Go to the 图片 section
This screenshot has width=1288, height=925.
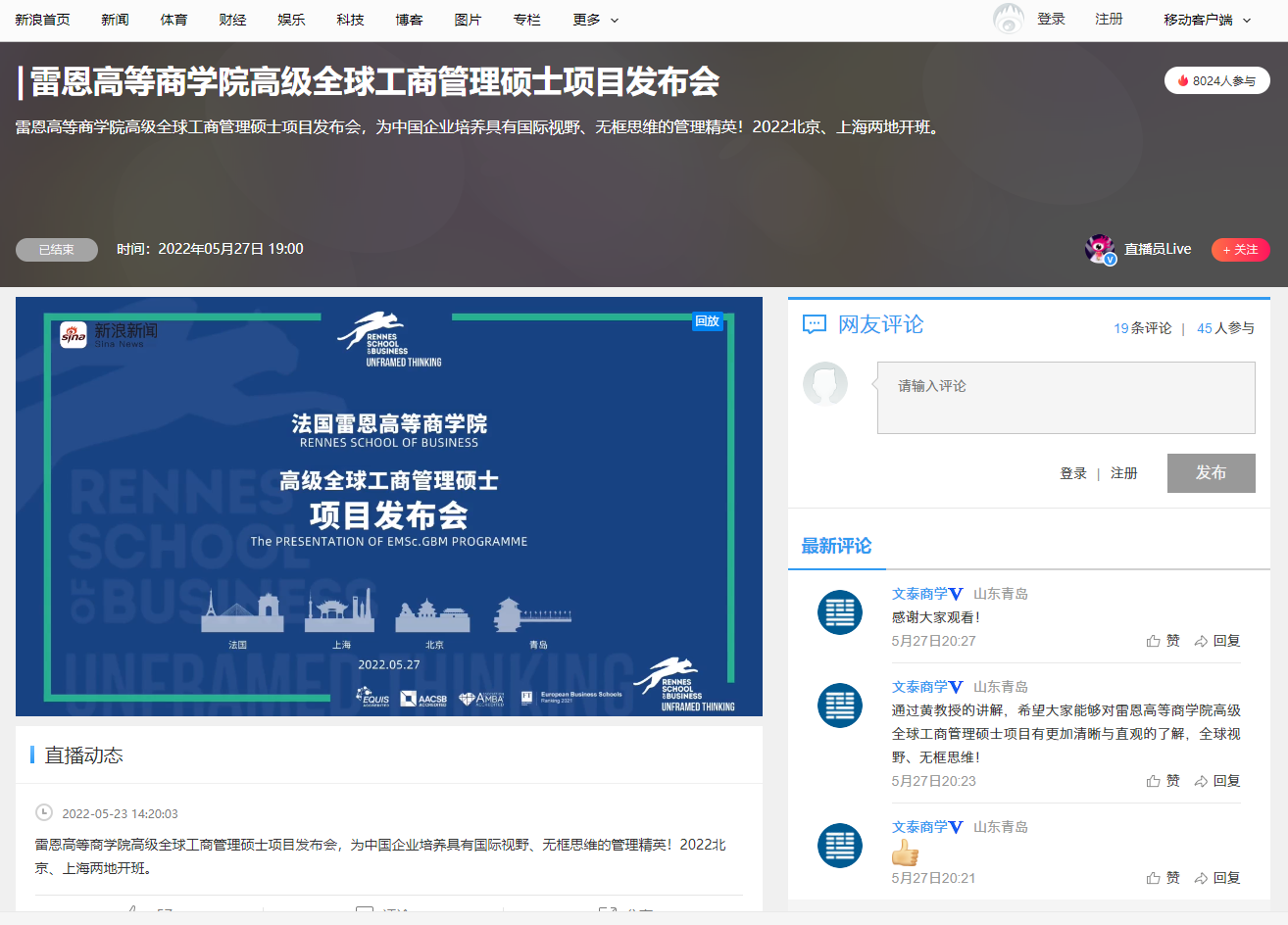(468, 20)
